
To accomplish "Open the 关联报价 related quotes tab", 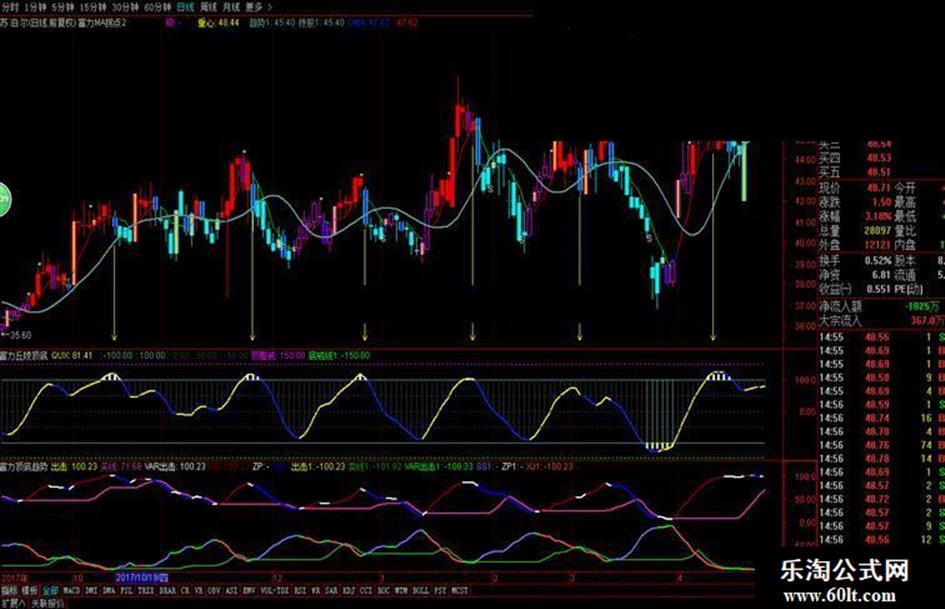I will (x=48, y=603).
